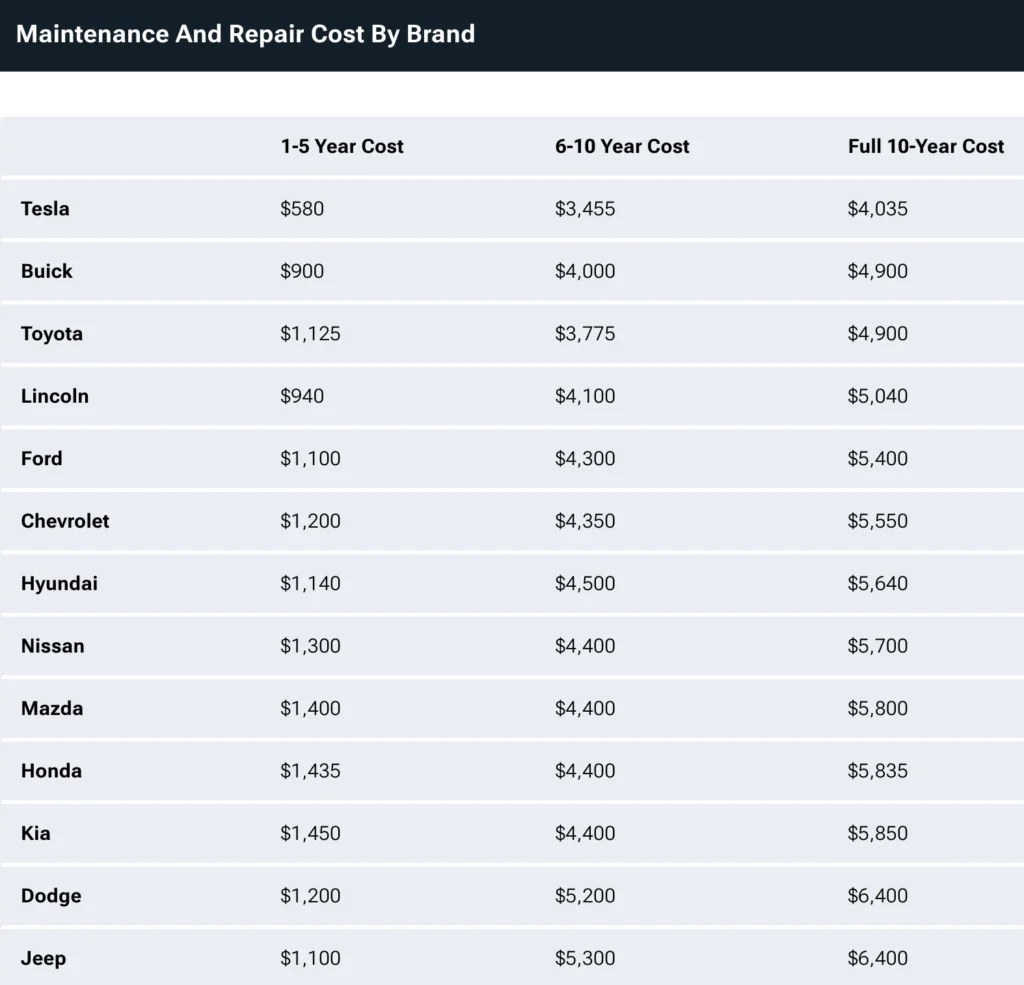Click the Lincoln brand name
Viewport: 1024px width, 985px height.
(55, 396)
